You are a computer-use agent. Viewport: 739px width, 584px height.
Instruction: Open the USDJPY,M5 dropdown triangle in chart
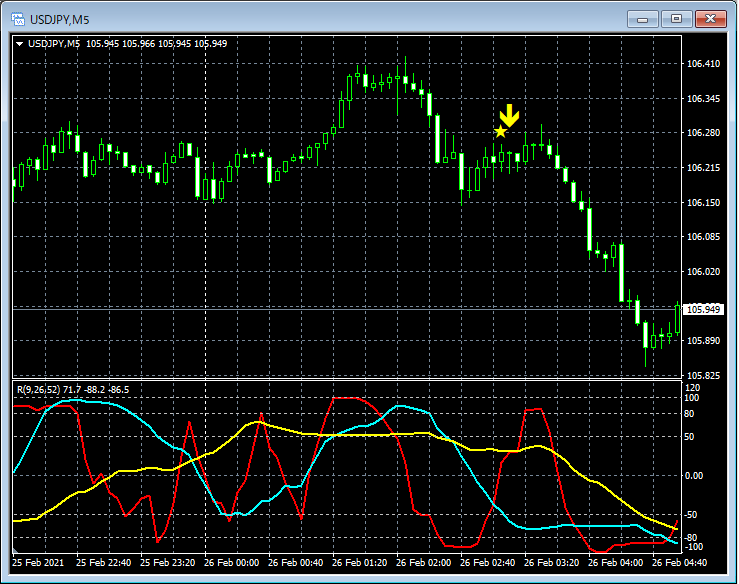click(19, 44)
